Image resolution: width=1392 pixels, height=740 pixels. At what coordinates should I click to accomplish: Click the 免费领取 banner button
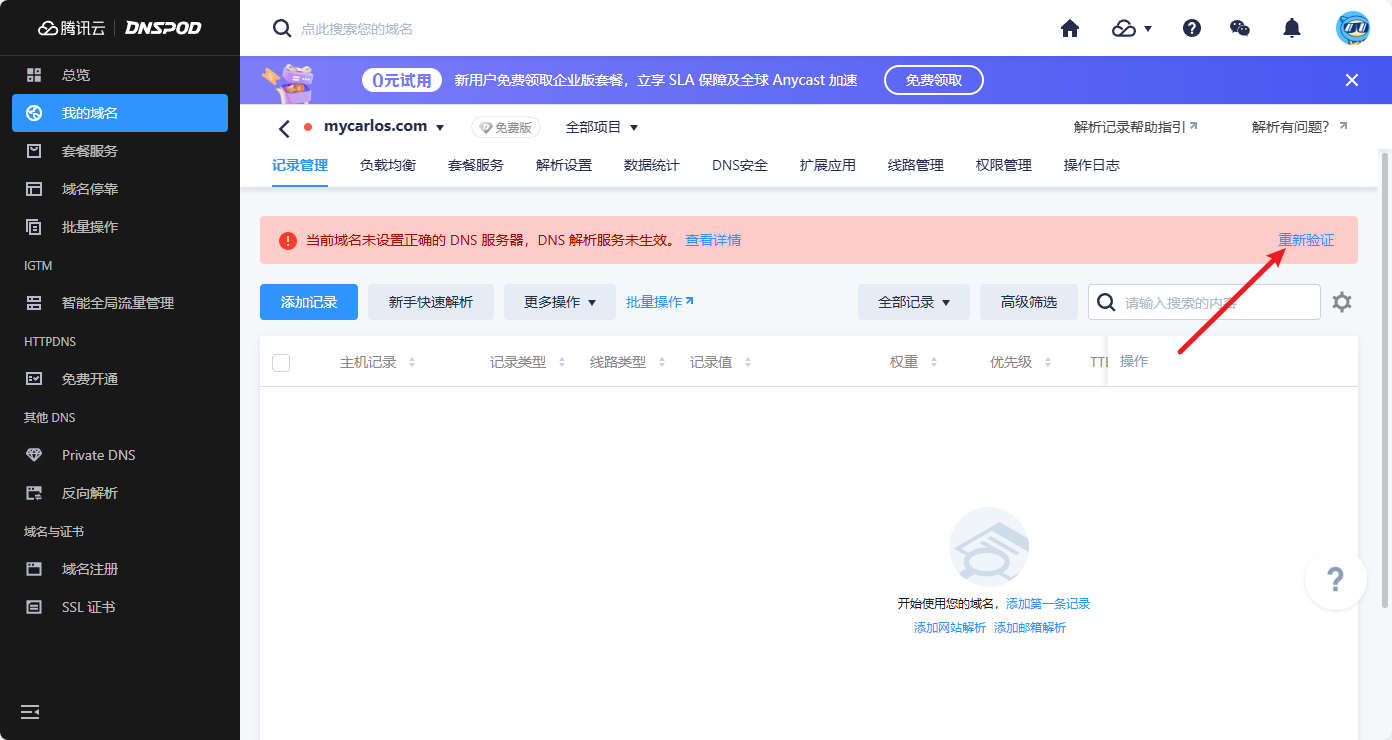point(934,80)
